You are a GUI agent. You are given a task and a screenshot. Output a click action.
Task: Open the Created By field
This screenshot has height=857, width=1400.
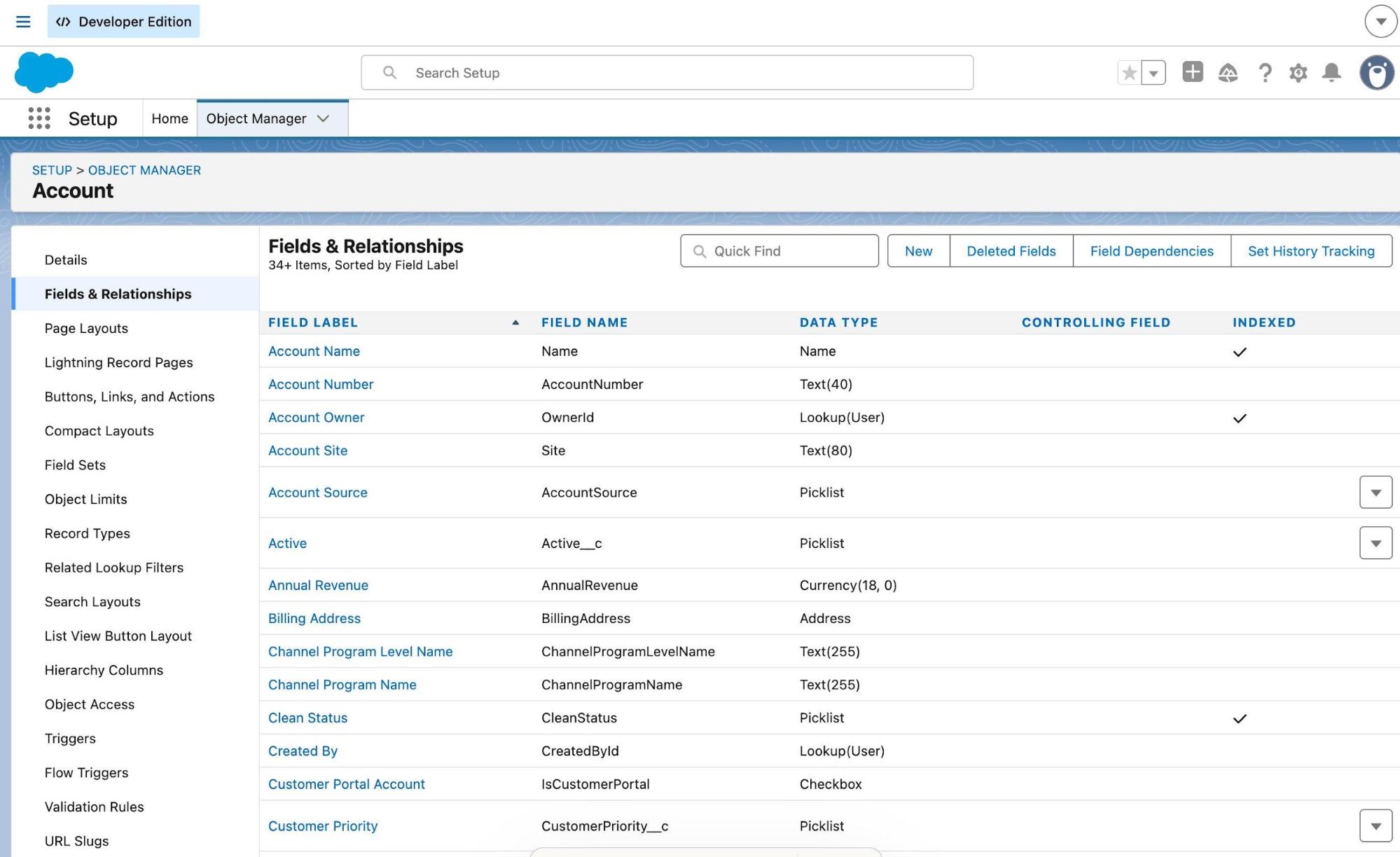303,751
